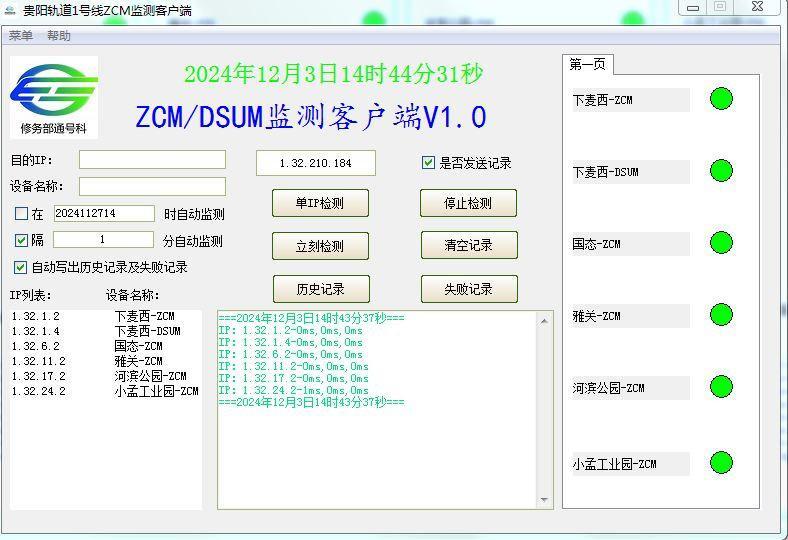The width and height of the screenshot is (788, 540).
Task: Click the green indicator next to 国态-ZCM
Action: pos(721,243)
